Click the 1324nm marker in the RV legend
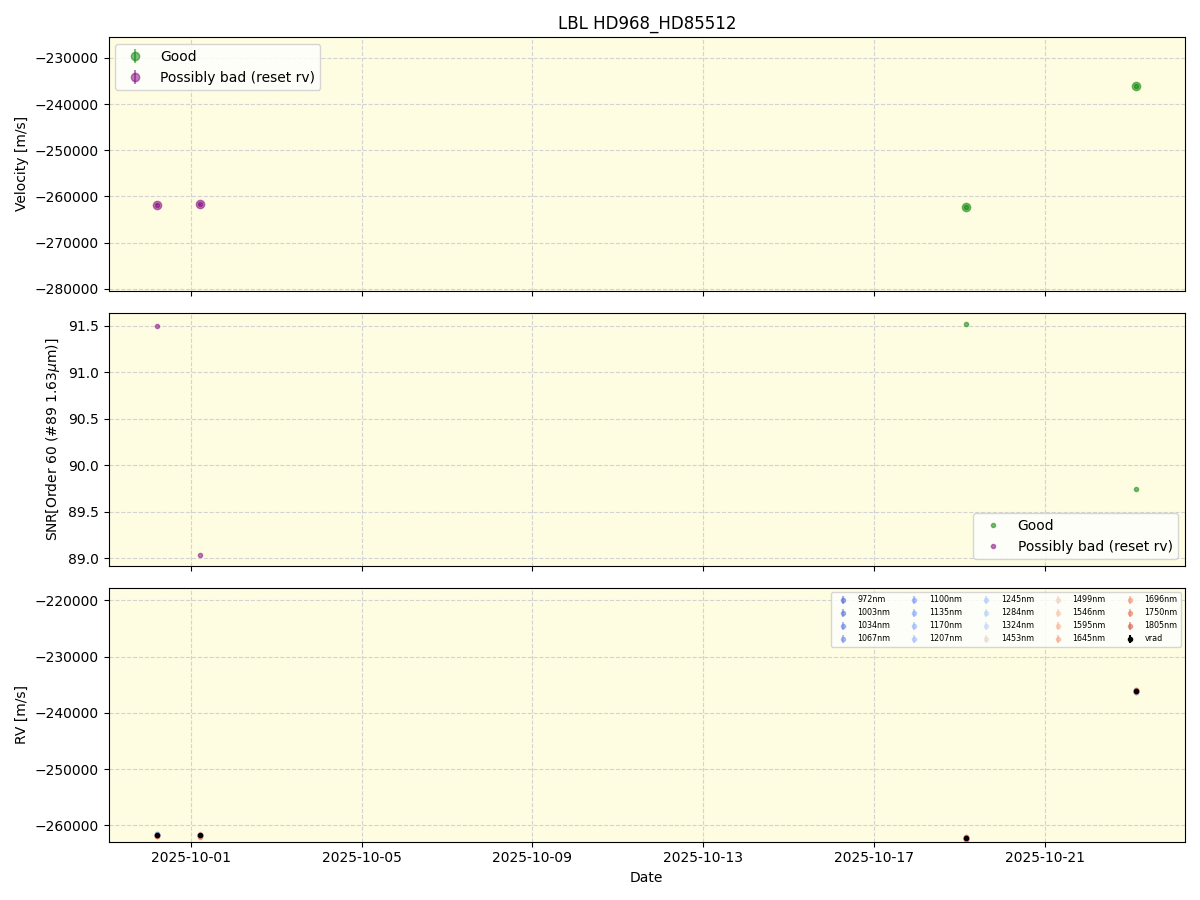Image resolution: width=1200 pixels, height=900 pixels. click(986, 626)
